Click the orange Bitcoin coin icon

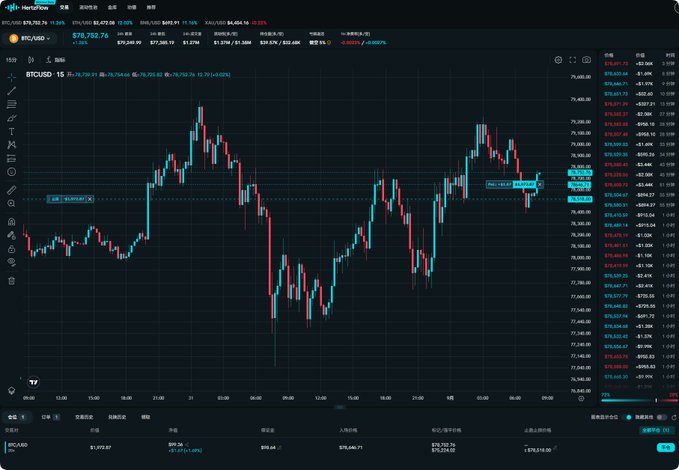[13, 39]
